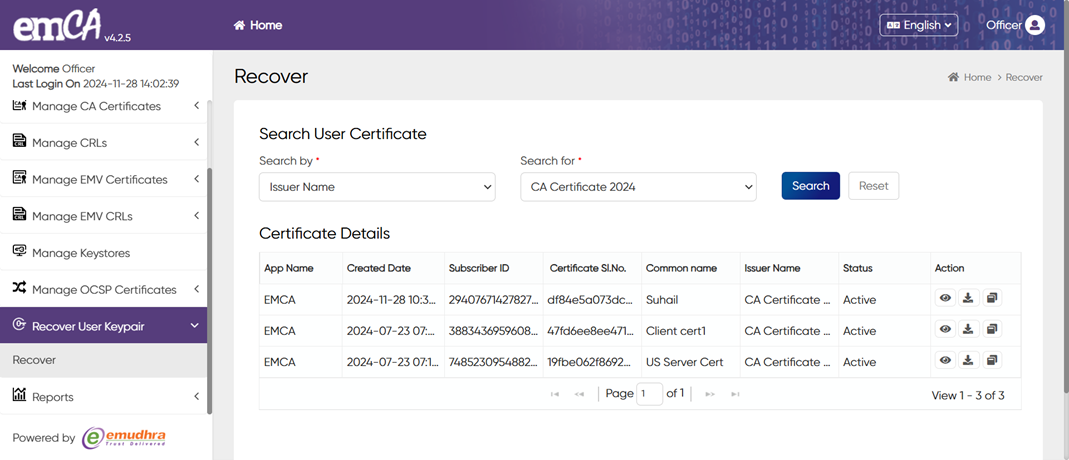This screenshot has height=460, width=1069.
Task: View details of US Server Cert
Action: (x=945, y=360)
